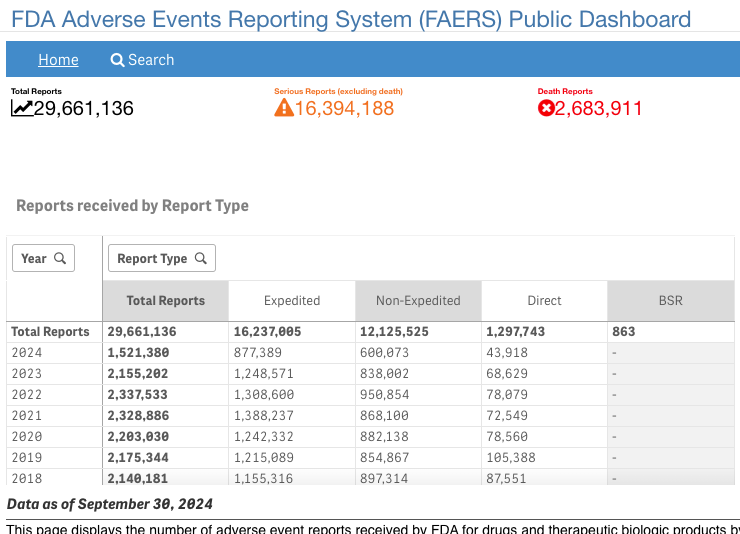
Task: Click the magnifier in the Report Type filter
Action: (x=201, y=258)
